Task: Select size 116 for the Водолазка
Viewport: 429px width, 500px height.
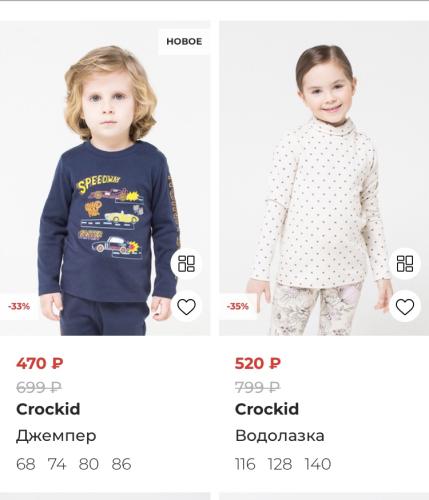Action: [x=245, y=464]
